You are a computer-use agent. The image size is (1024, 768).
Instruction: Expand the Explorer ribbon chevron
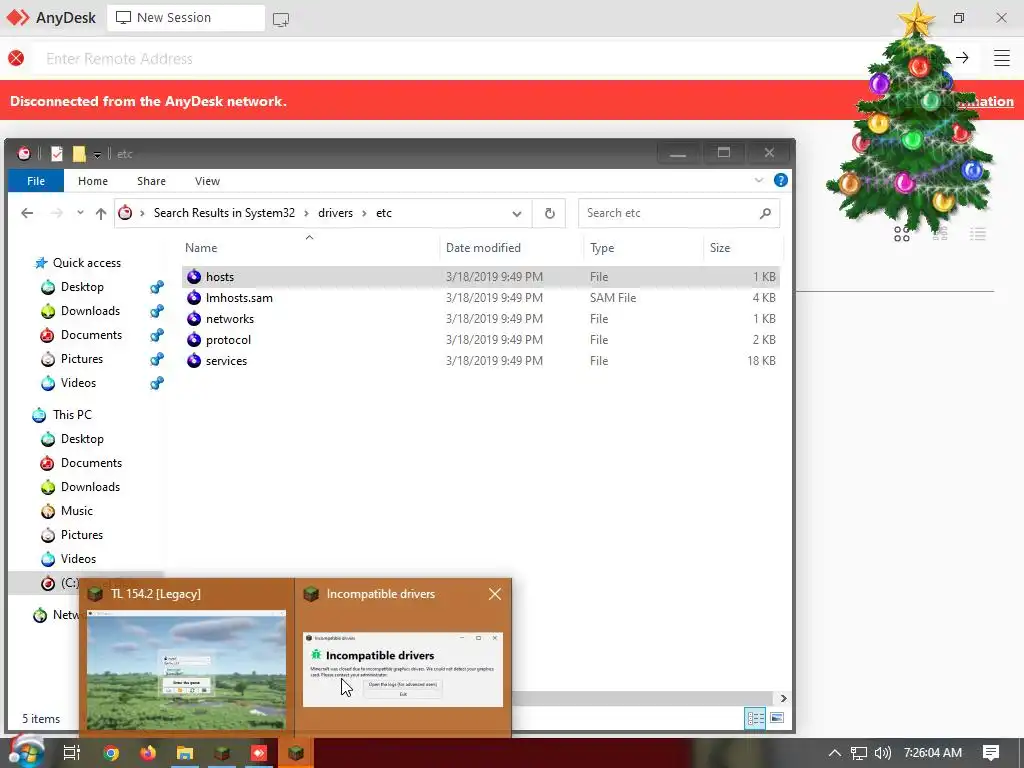759,180
